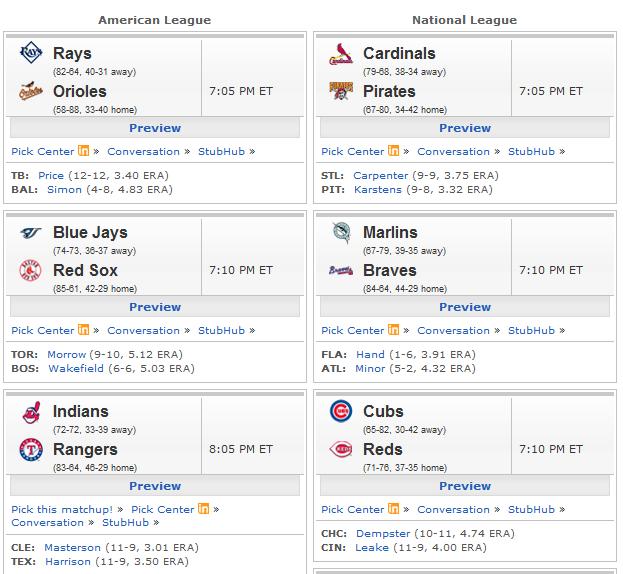Click Insider icon beside Rays-Orioles Pick Center

pyautogui.click(x=83, y=151)
